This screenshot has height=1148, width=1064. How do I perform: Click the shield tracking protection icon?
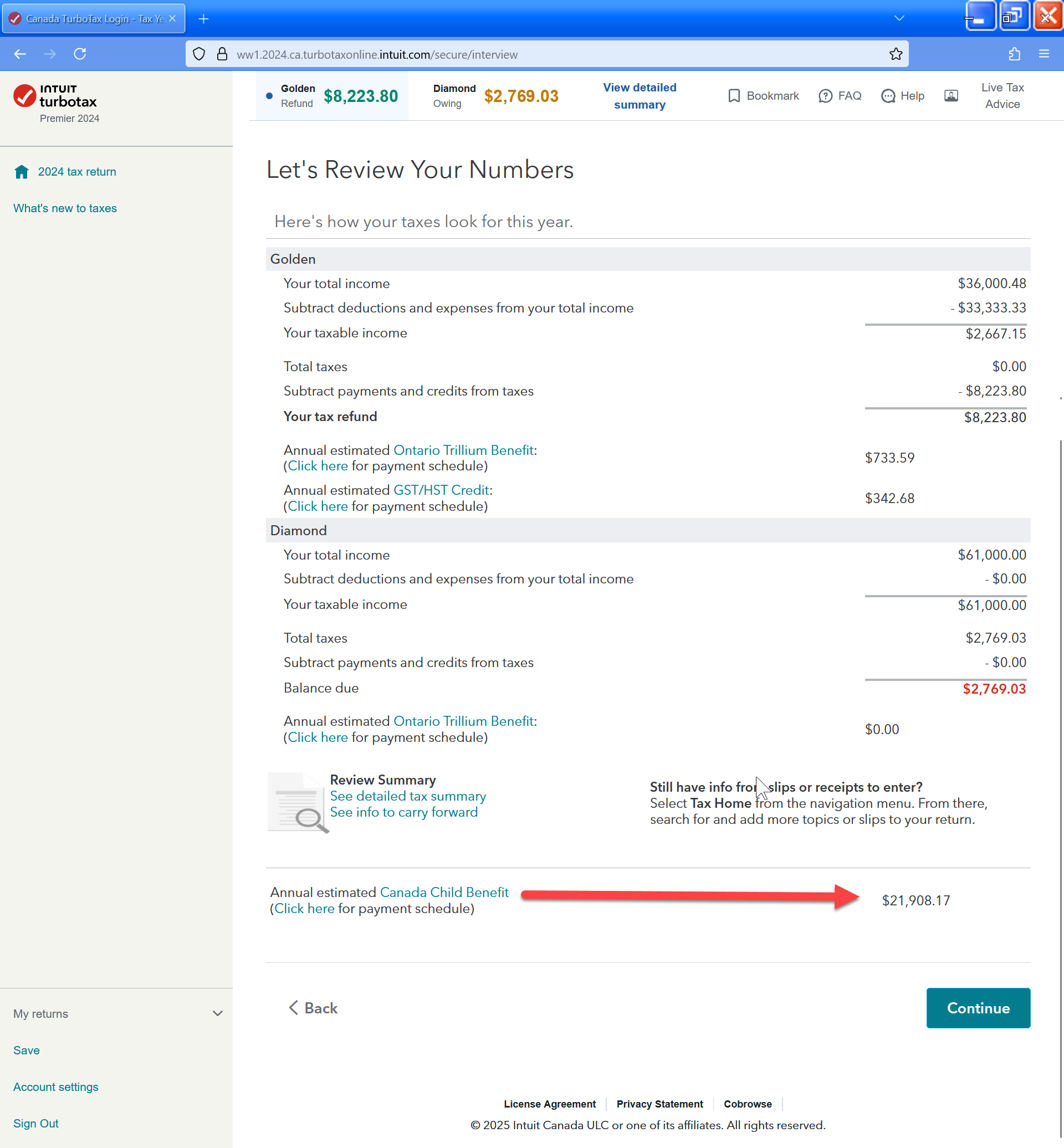click(198, 54)
